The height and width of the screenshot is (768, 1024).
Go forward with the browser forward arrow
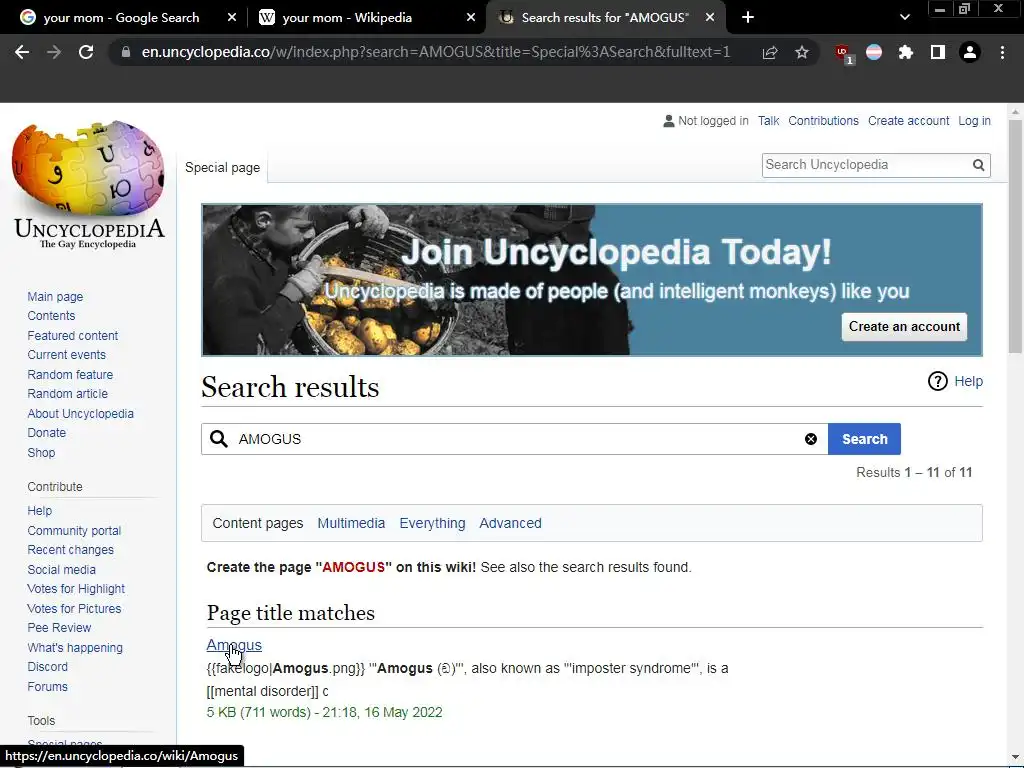click(x=54, y=52)
